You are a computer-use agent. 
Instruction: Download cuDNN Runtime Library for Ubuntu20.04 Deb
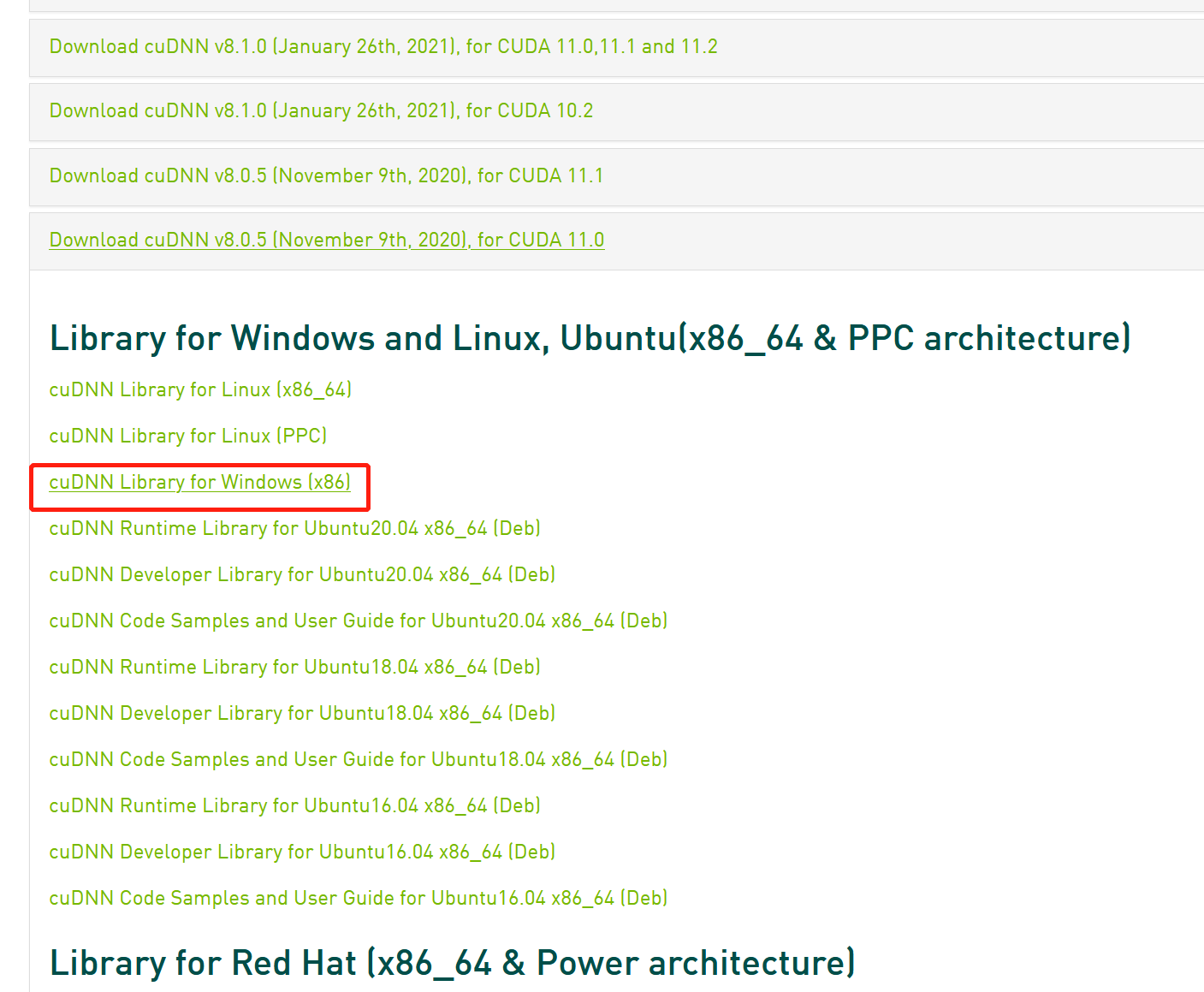point(295,528)
